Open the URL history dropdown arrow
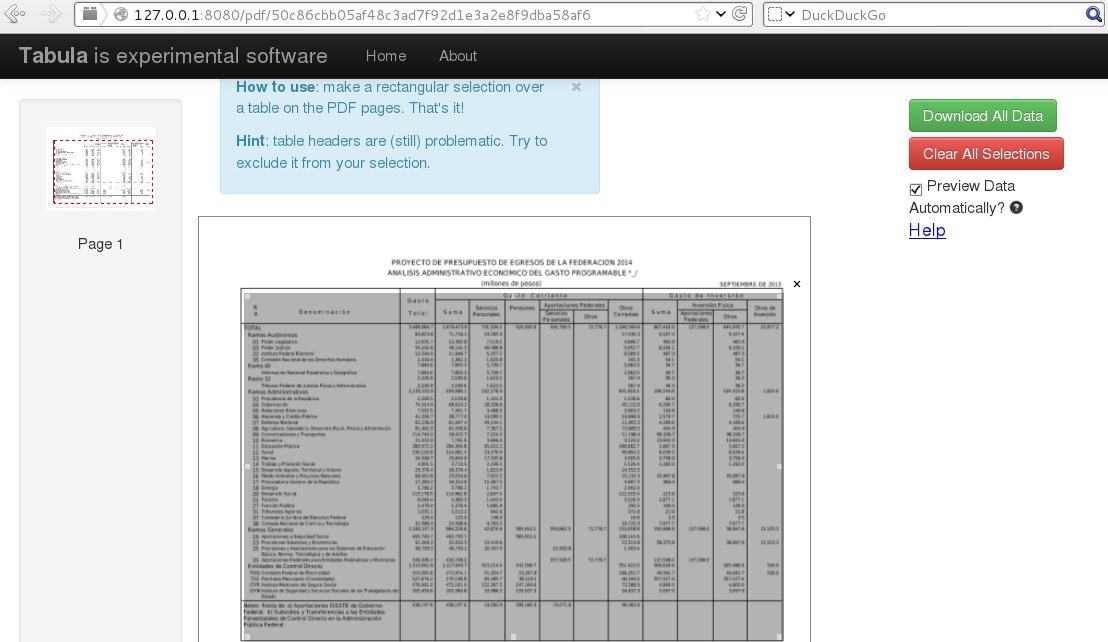Screen dimensions: 1108x642 [721, 14]
